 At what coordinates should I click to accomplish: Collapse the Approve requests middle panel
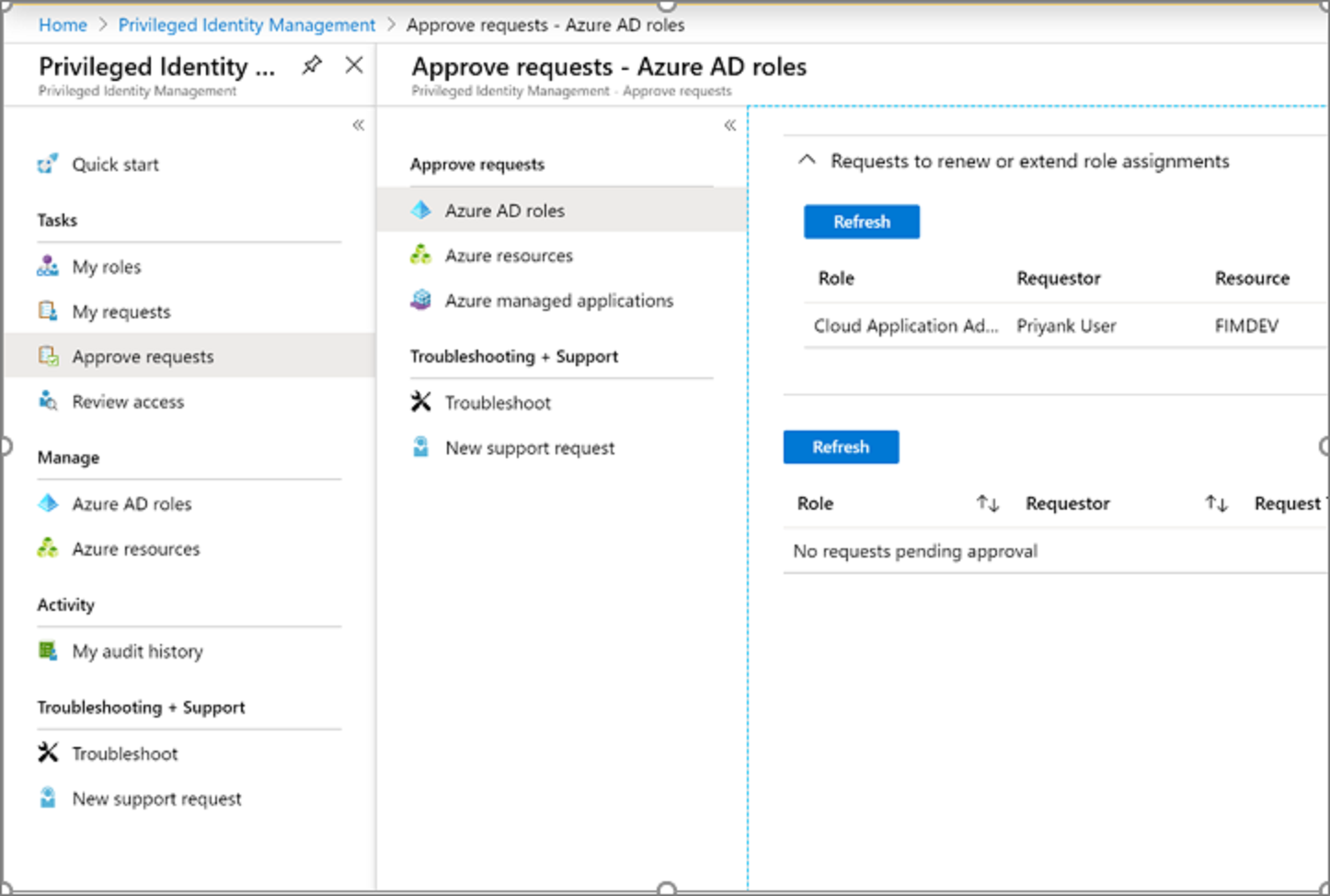(x=729, y=125)
